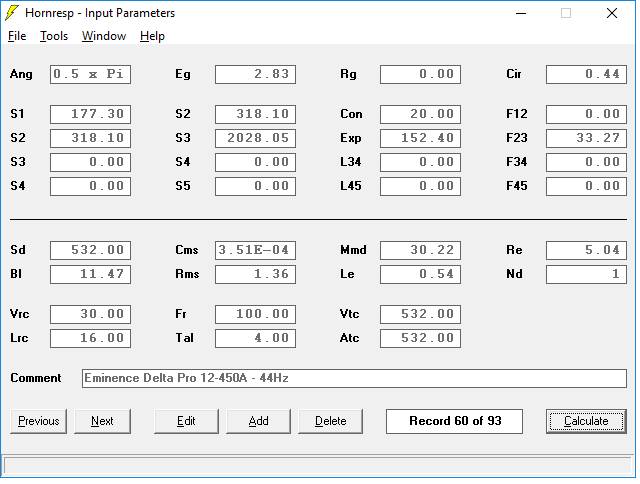Click the Comment field with Eminence Delta Pro
The width and height of the screenshot is (640, 484).
(x=354, y=378)
